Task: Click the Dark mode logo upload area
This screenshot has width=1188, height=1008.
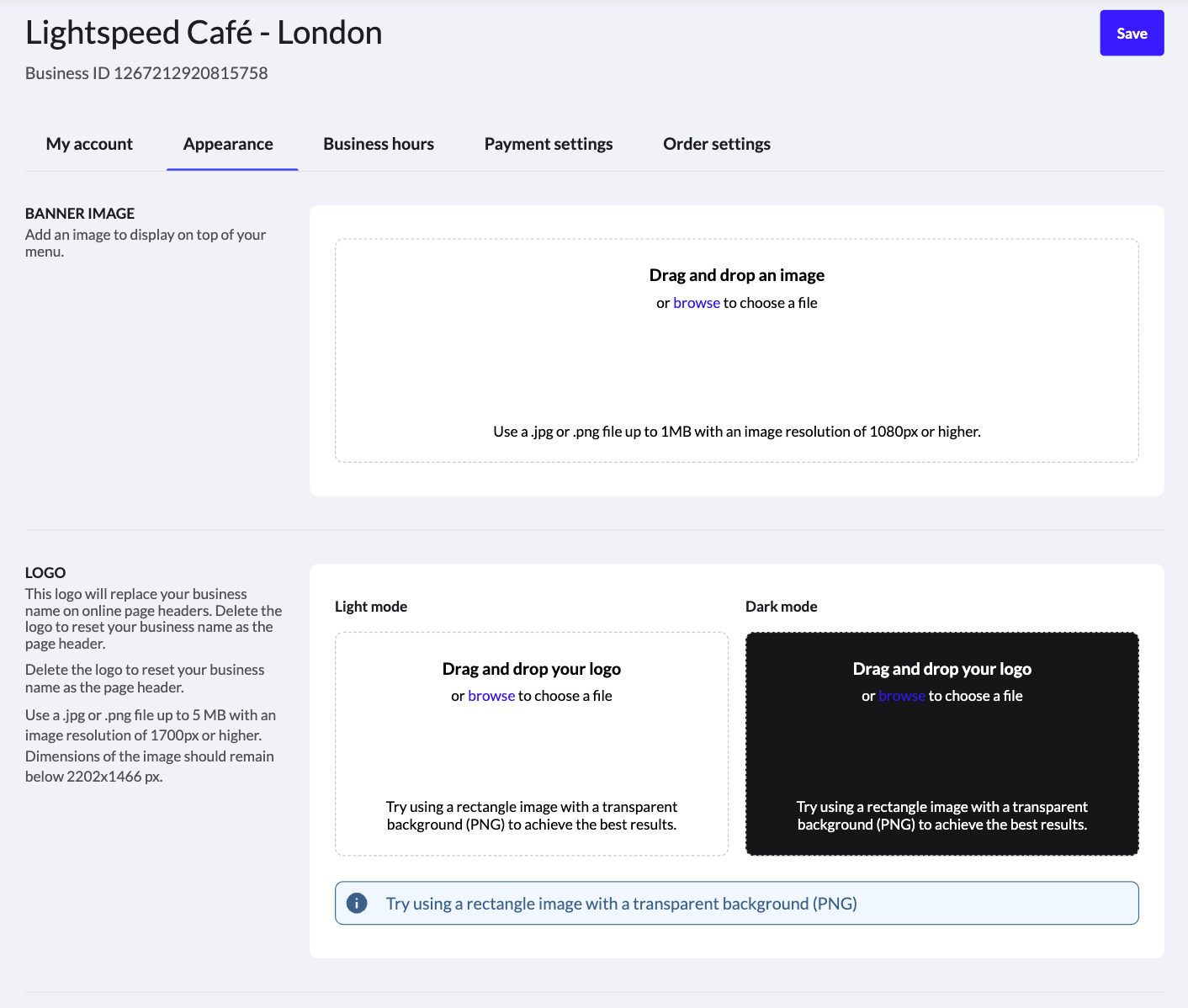Action: 941,744
